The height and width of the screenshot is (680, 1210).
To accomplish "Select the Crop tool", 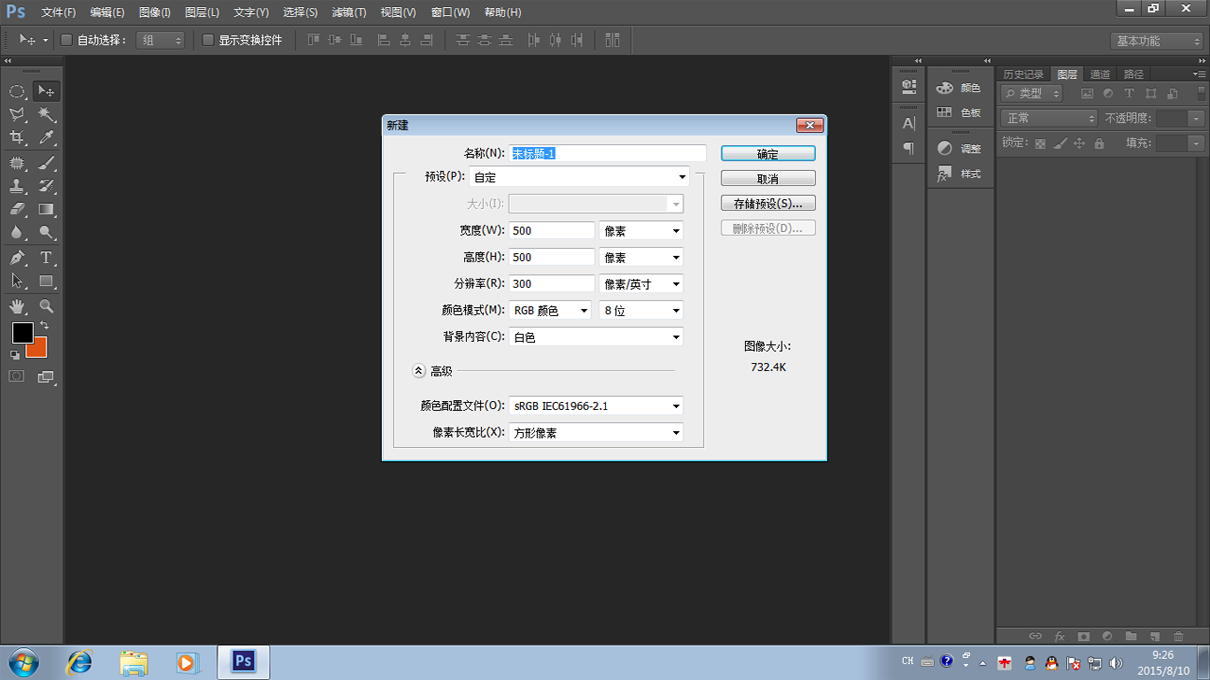I will click(x=17, y=138).
